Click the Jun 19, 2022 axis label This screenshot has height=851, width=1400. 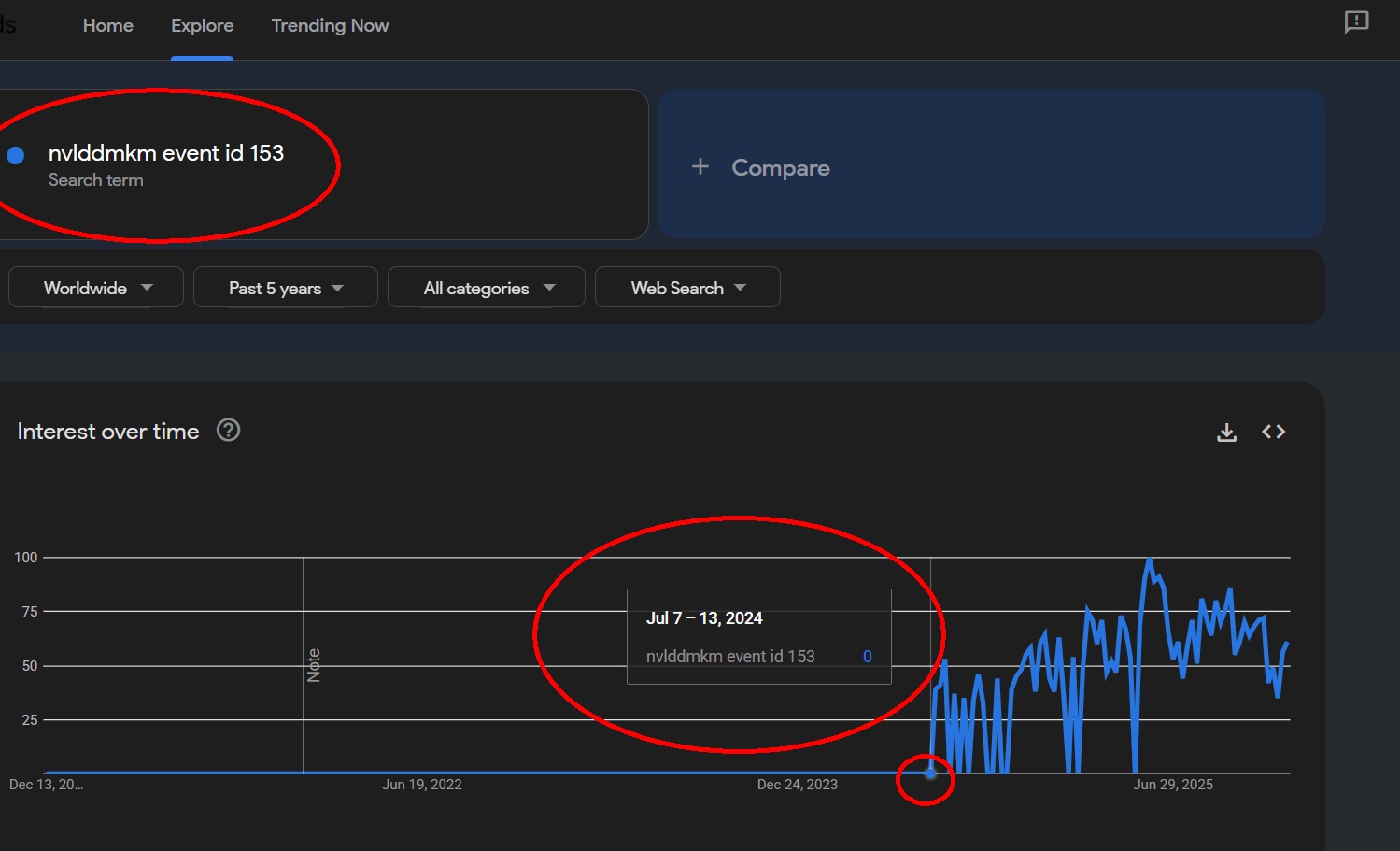point(422,785)
